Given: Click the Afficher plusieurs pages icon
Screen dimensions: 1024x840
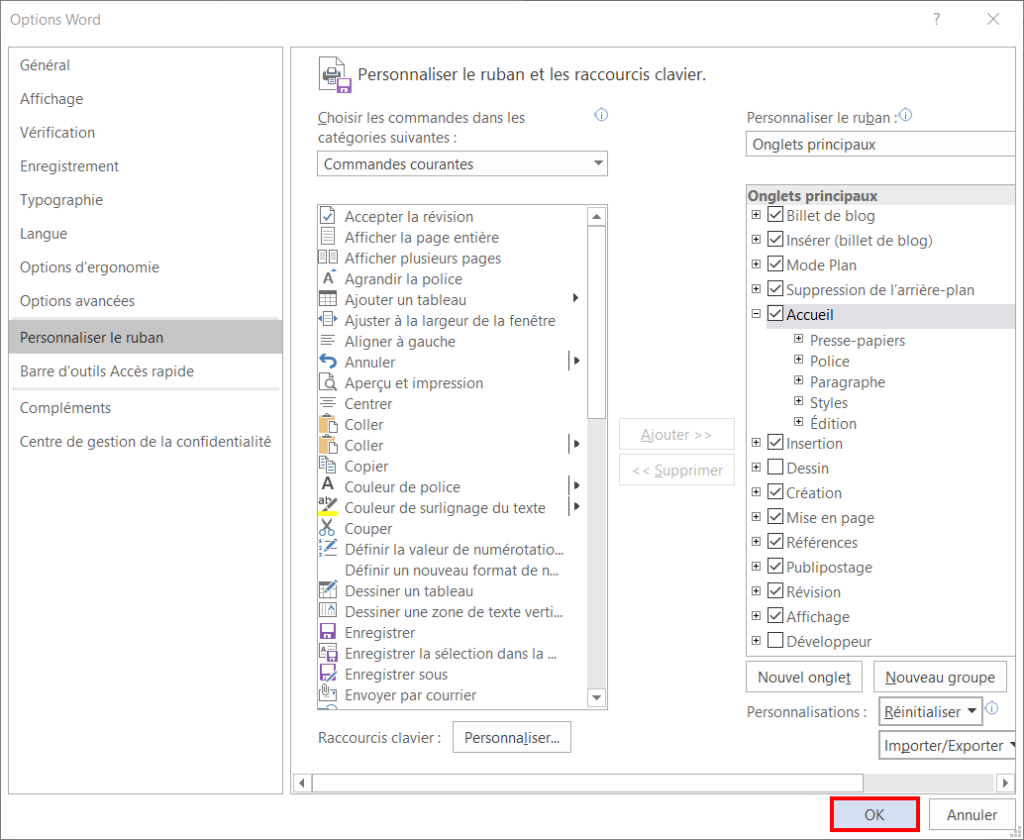Looking at the screenshot, I should tap(328, 258).
